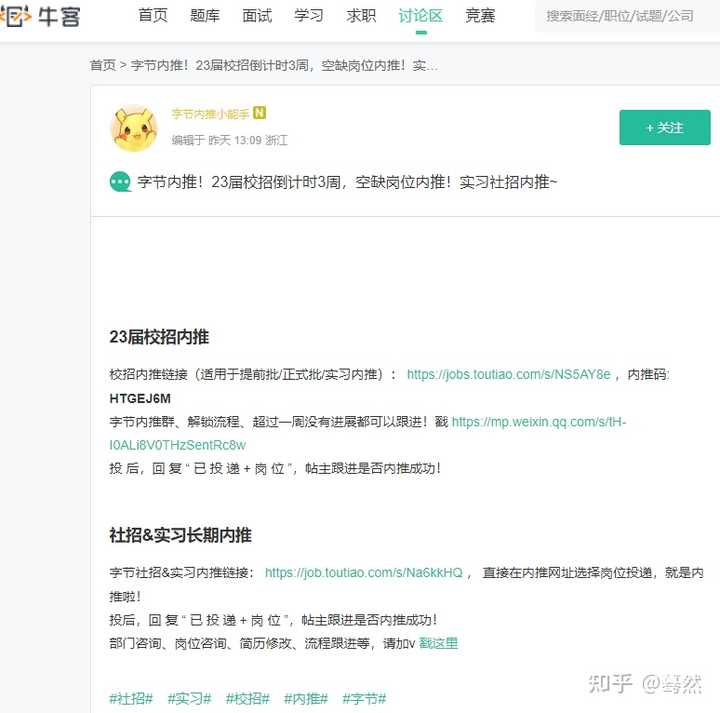Focus the 搜索面经/职位/试题/公司 search box
720x713 pixels.
click(x=627, y=16)
